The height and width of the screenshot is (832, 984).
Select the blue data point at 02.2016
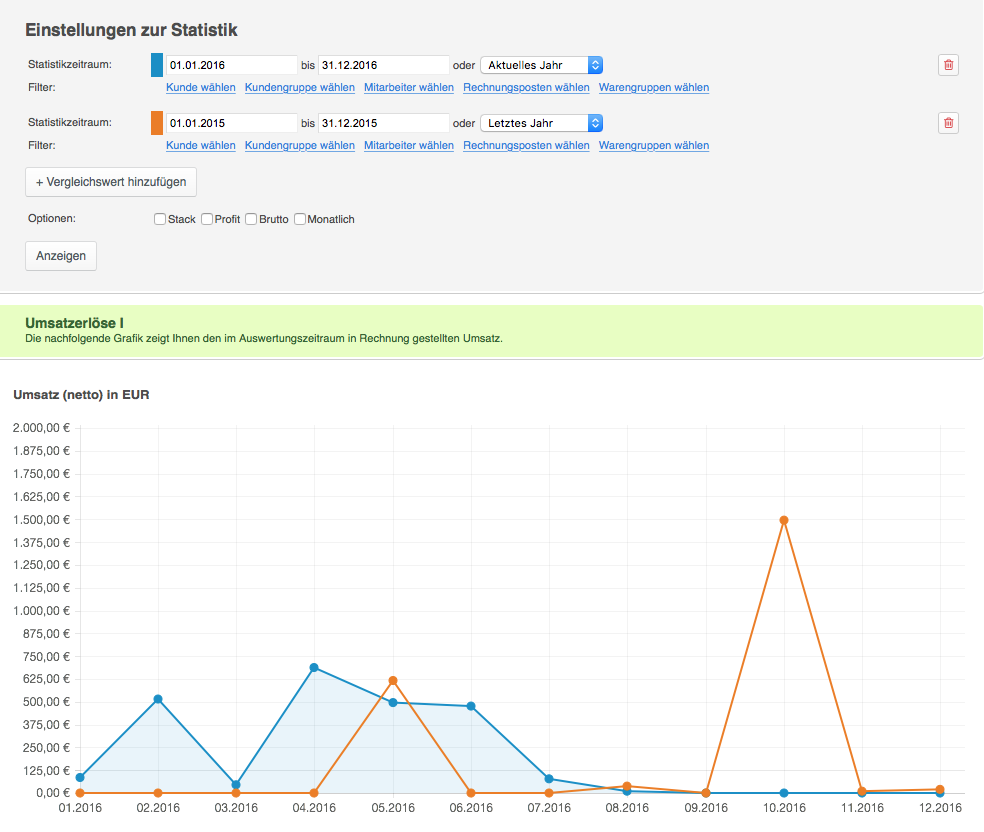[158, 699]
